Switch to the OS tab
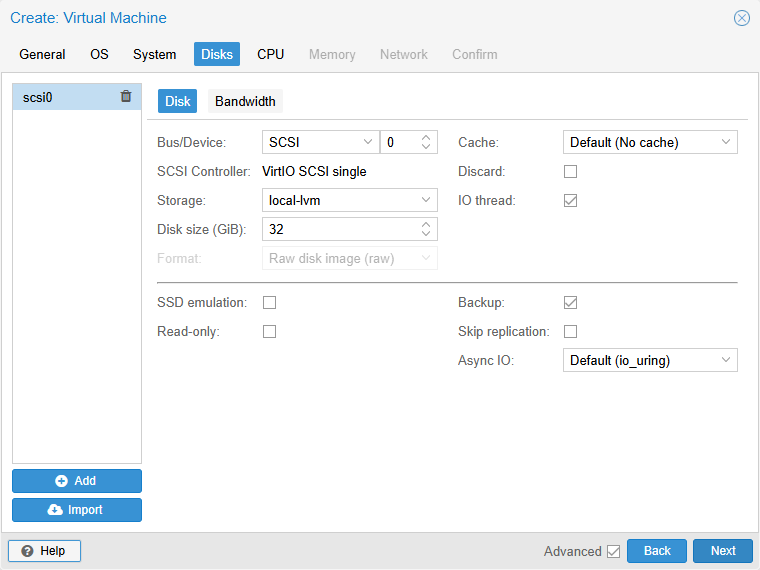 [x=99, y=54]
